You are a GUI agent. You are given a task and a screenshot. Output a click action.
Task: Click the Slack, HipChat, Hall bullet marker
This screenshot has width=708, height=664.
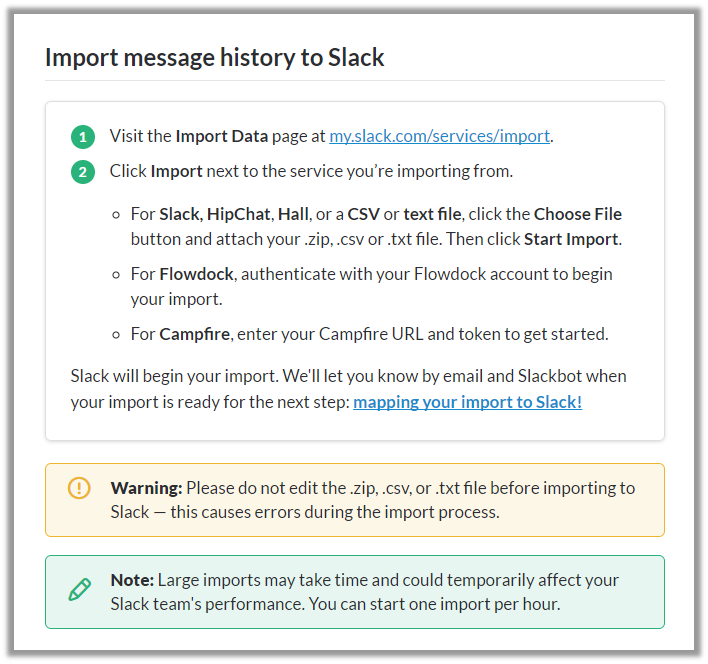[116, 215]
